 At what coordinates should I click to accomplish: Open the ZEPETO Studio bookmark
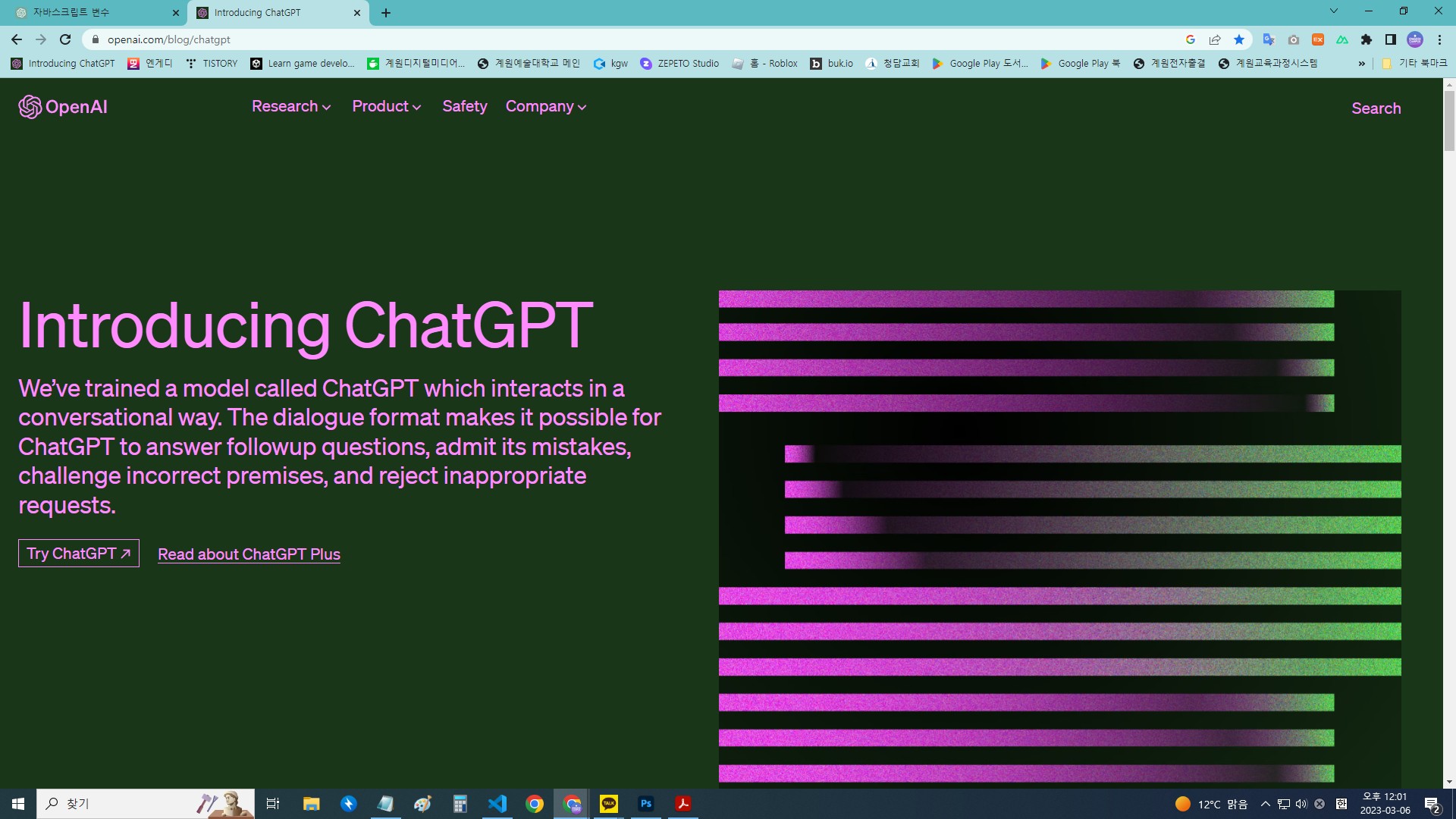[x=679, y=64]
